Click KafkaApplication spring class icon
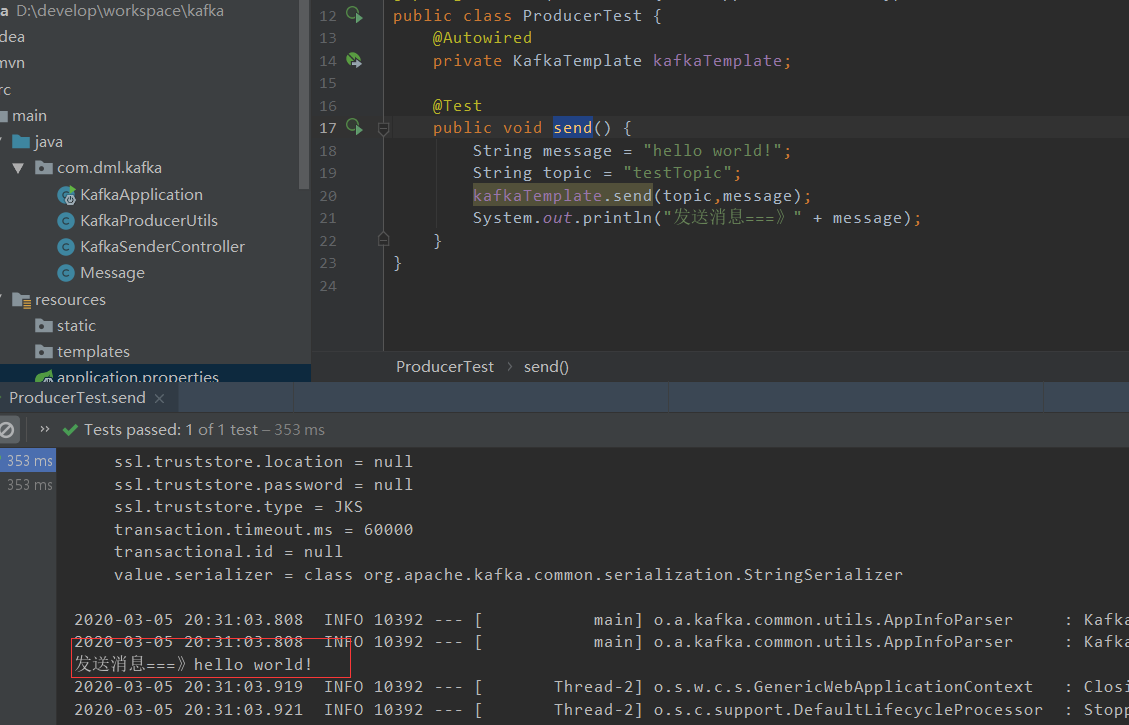This screenshot has width=1129, height=725. [66, 194]
